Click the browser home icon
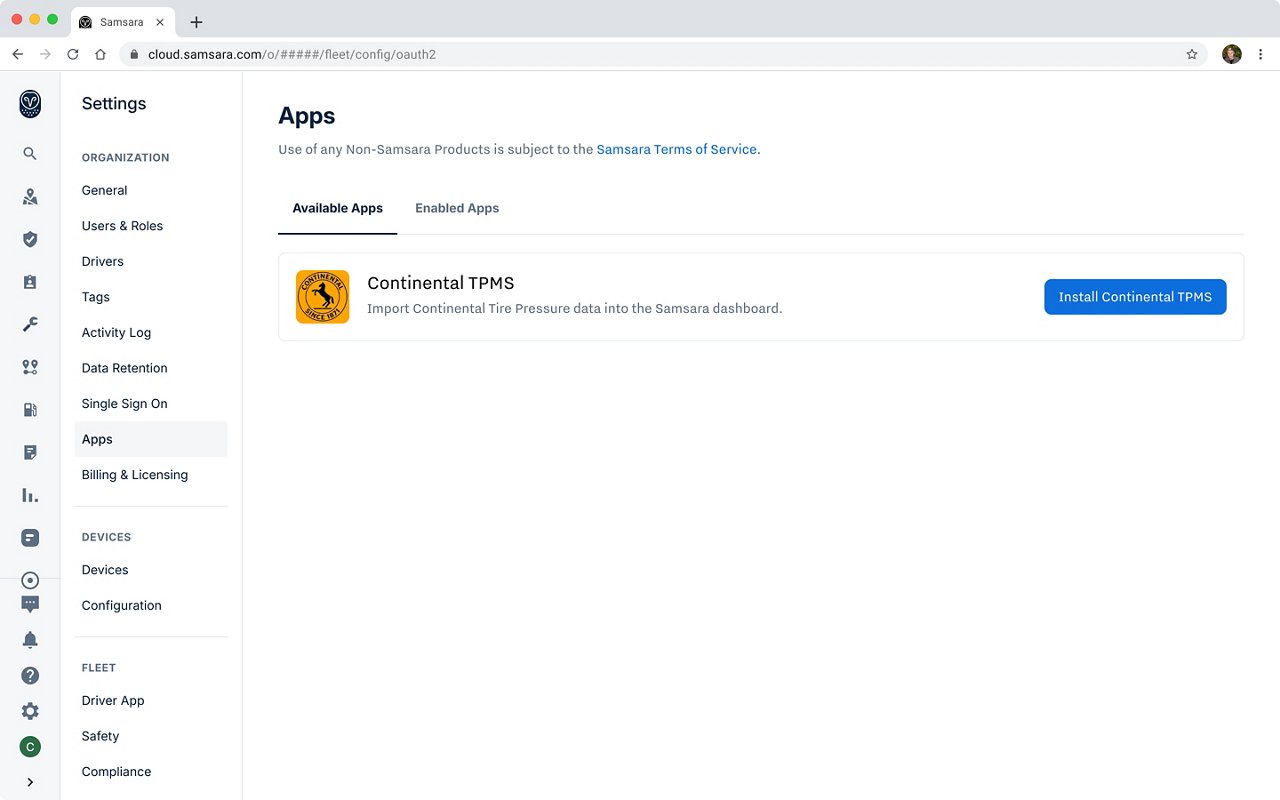The width and height of the screenshot is (1280, 800). (x=100, y=54)
